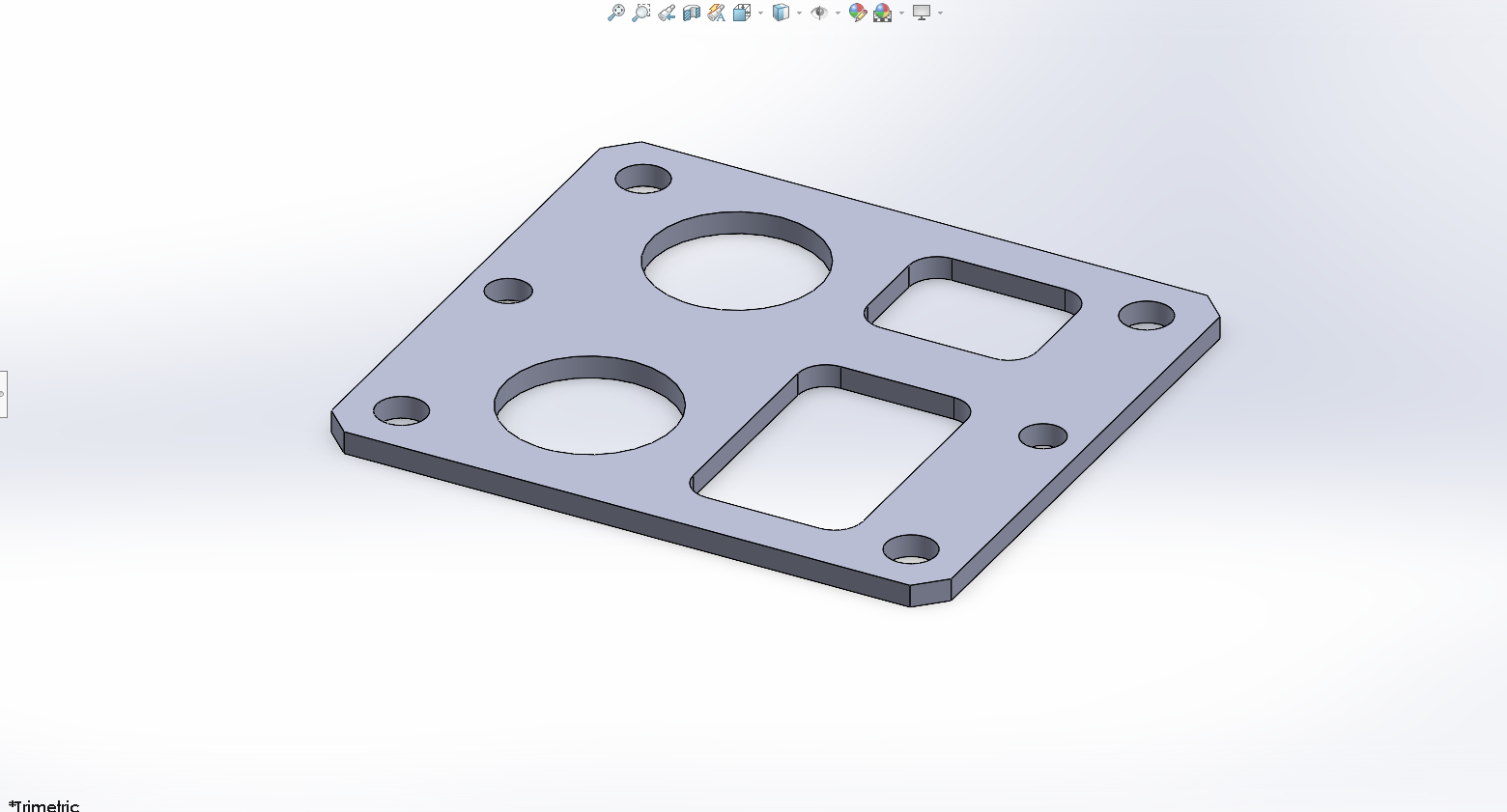Toggle the Section View tool
The width and height of the screenshot is (1507, 812).
(x=692, y=13)
